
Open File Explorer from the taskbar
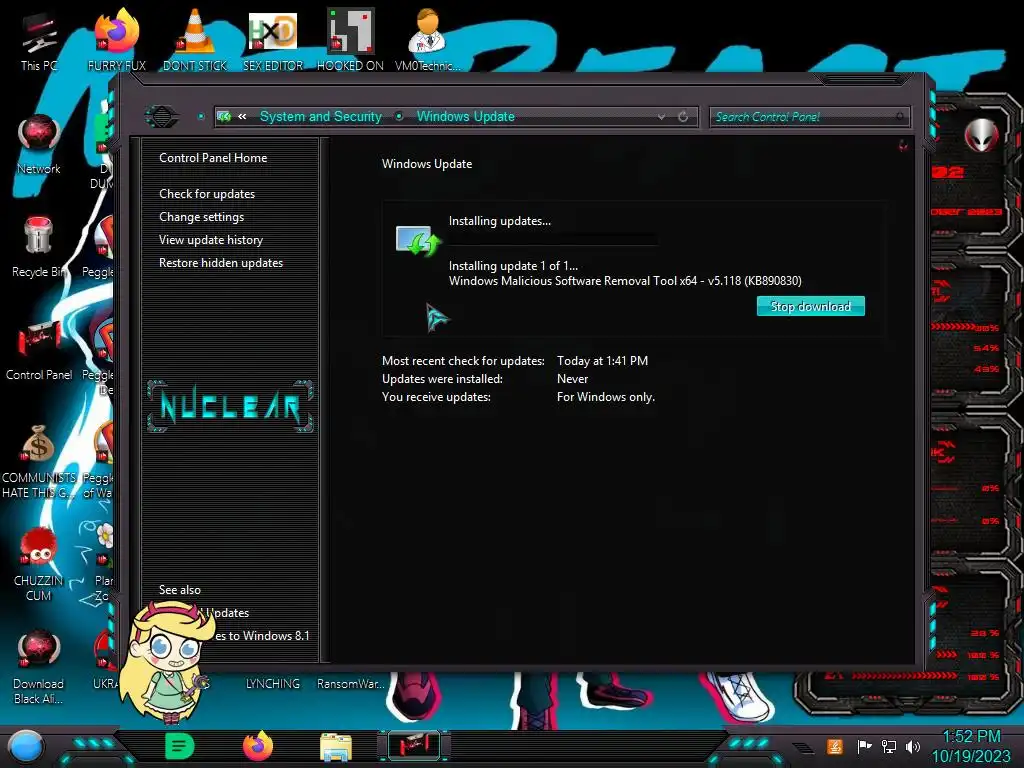tap(336, 747)
